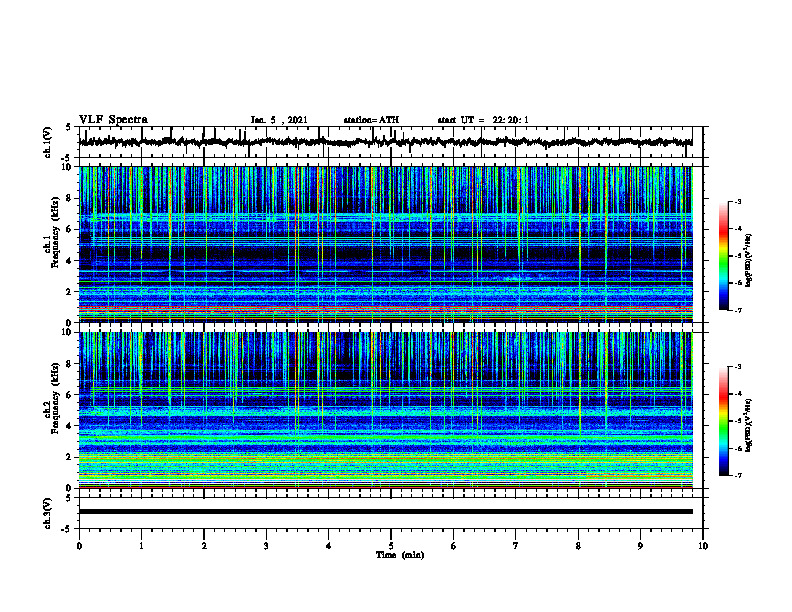Screen dimensions: 792x612
Task: Click inside the ch.1 spectrogram plot
Action: coord(386,244)
